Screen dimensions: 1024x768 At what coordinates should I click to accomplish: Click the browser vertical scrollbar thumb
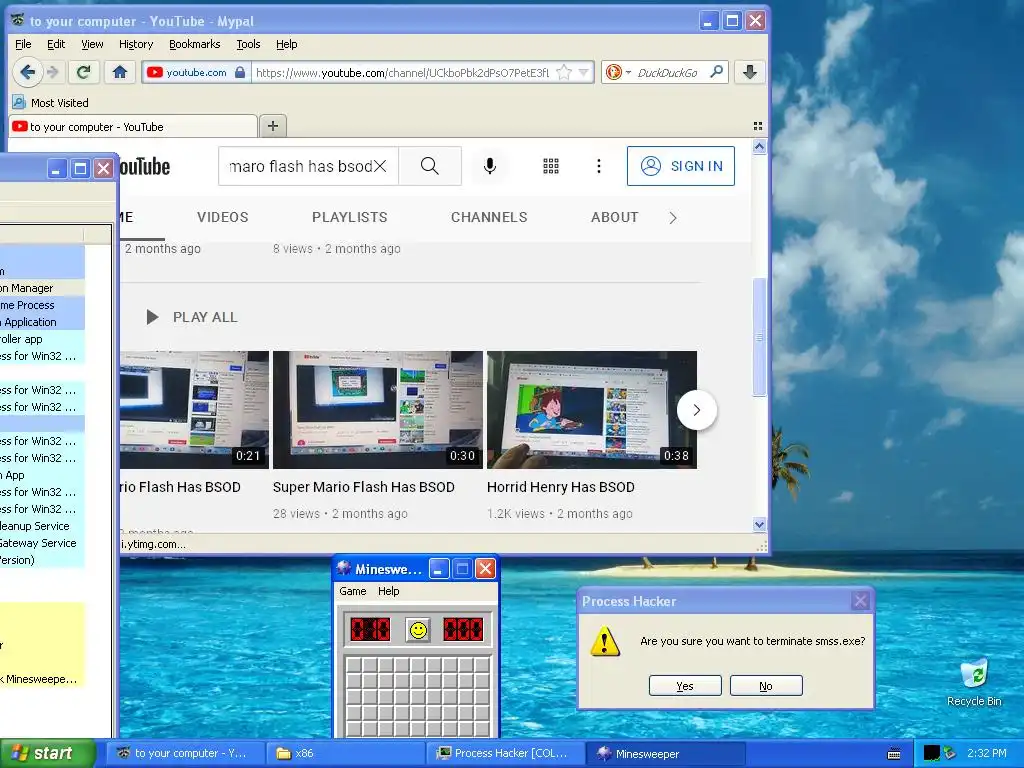tap(759, 337)
